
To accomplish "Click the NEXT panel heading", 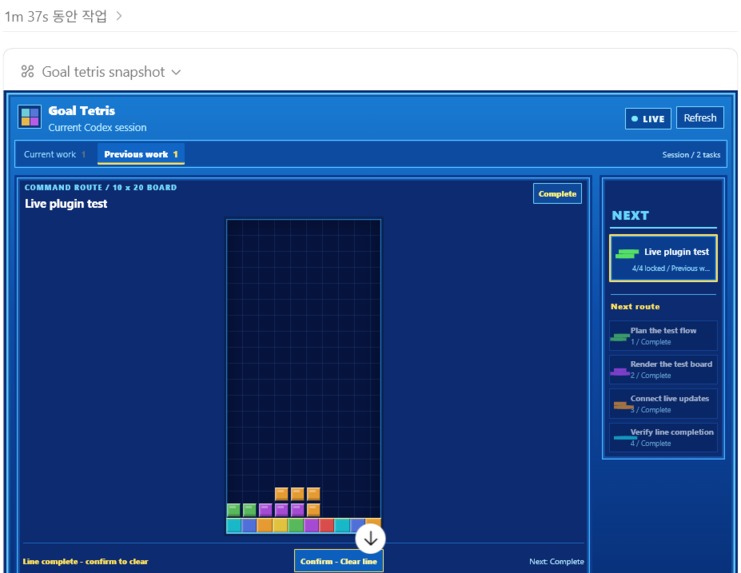I will (630, 215).
